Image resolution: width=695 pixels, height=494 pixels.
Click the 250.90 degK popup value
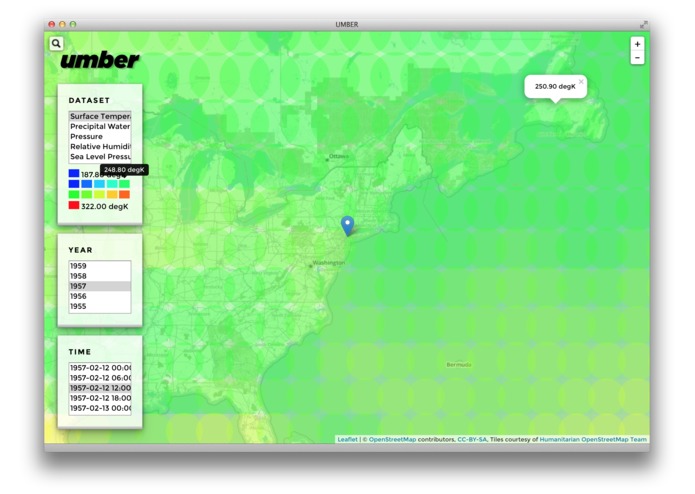pos(555,86)
